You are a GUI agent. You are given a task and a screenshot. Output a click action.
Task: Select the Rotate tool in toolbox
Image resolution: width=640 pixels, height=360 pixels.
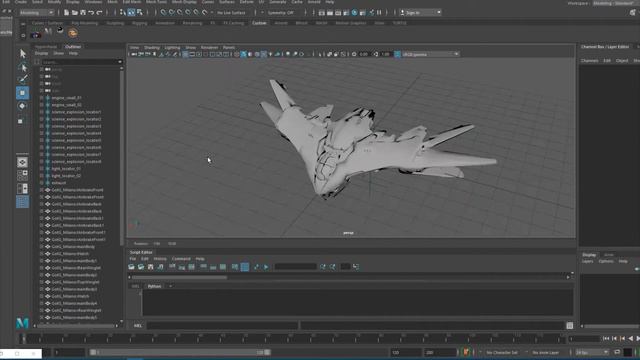point(22,106)
